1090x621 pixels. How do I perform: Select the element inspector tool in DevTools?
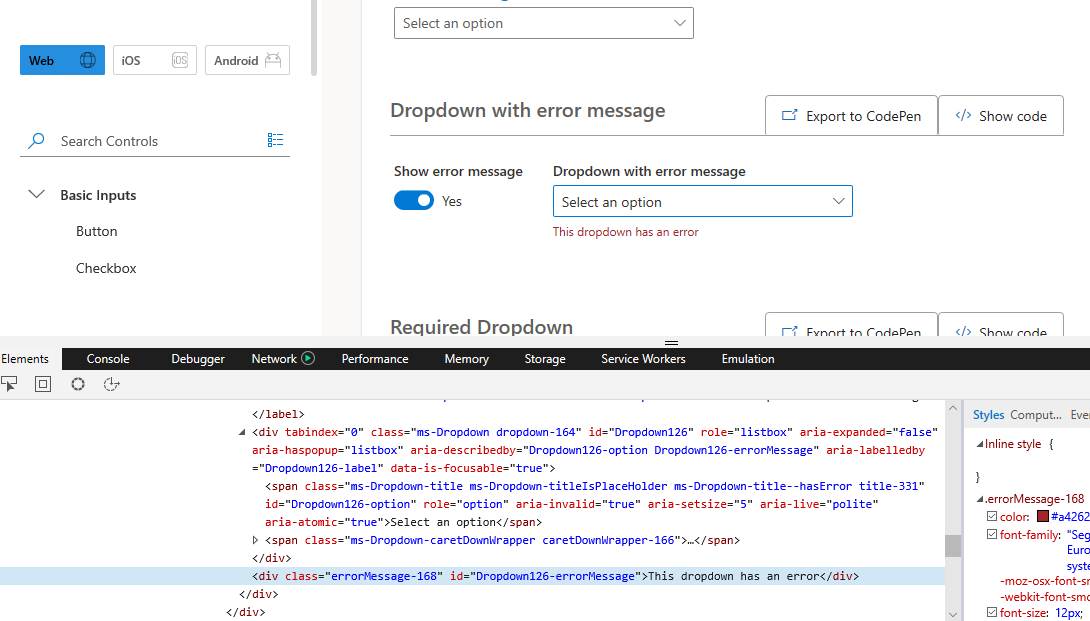pyautogui.click(x=12, y=384)
